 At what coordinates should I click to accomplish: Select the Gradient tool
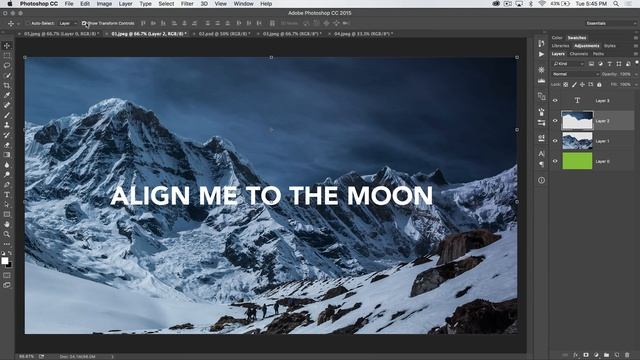click(7, 155)
